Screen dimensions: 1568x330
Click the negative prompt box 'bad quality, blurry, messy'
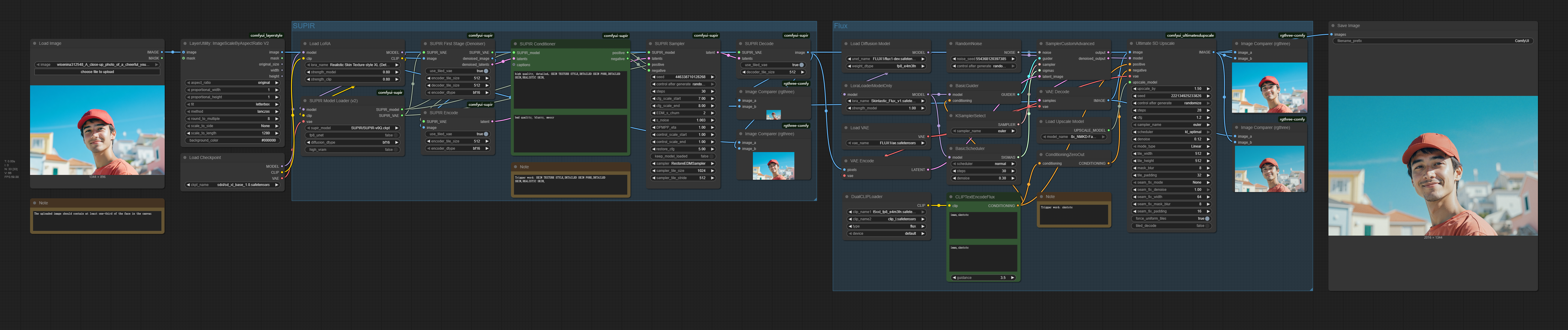570,133
